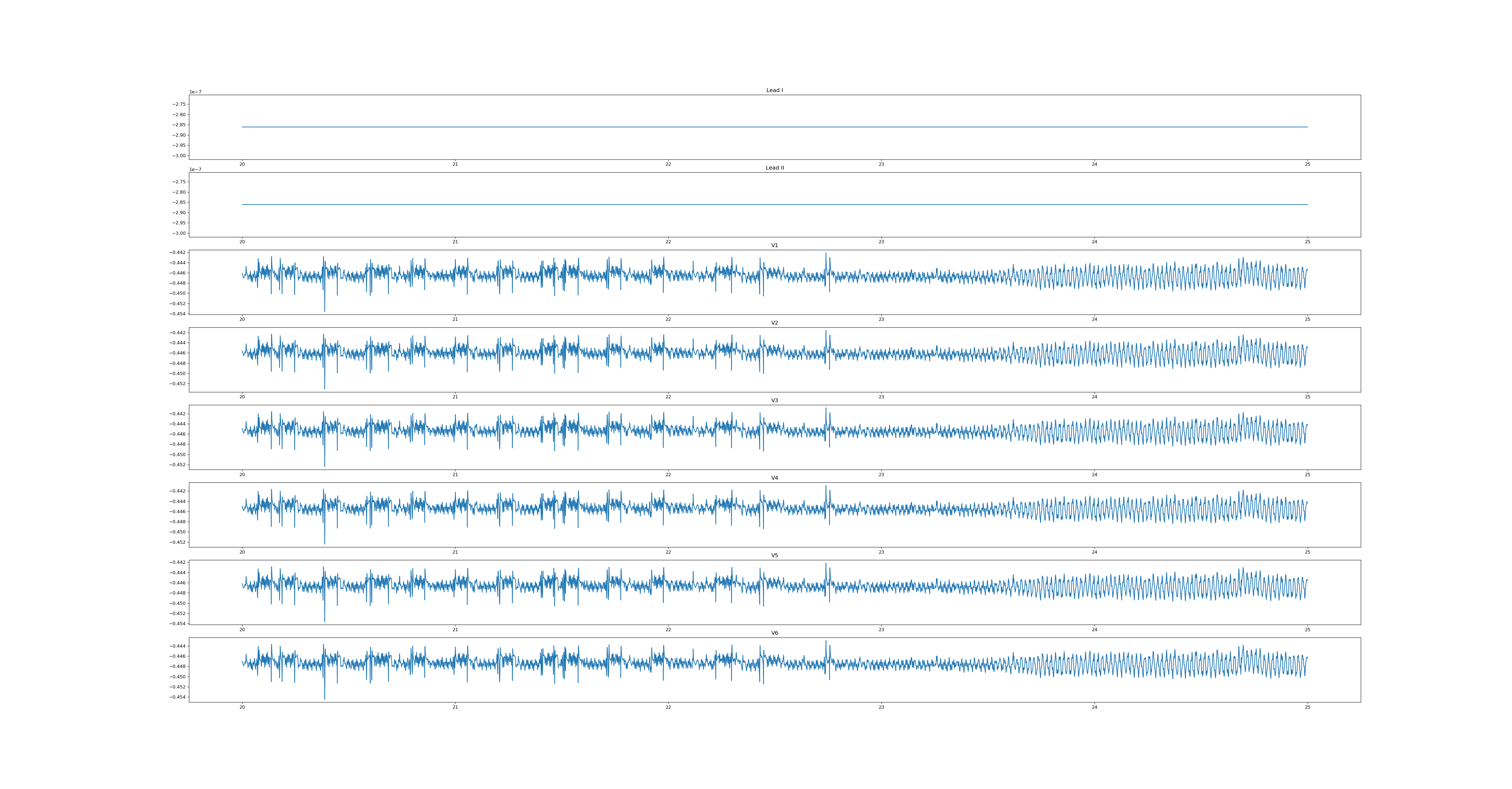Click x-axis tick 22 below the V4 plot
The width and height of the screenshot is (1512, 789).
pos(668,552)
